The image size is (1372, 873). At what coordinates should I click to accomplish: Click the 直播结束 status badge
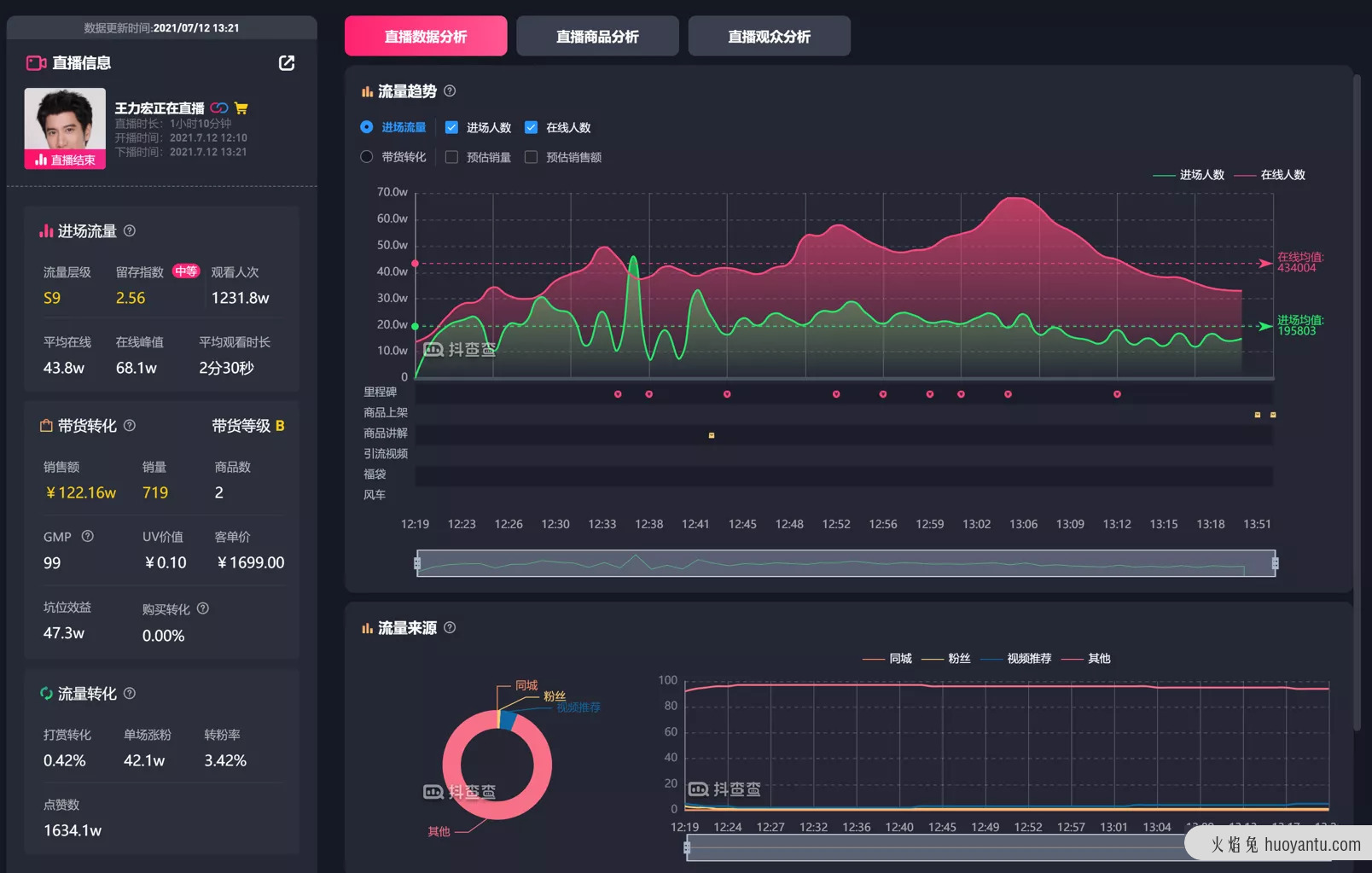pyautogui.click(x=65, y=160)
